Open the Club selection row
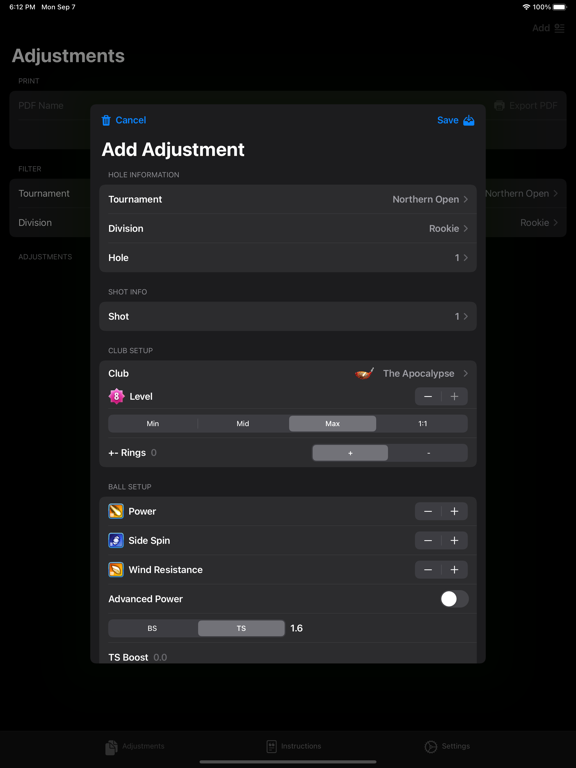The height and width of the screenshot is (768, 576). click(288, 374)
